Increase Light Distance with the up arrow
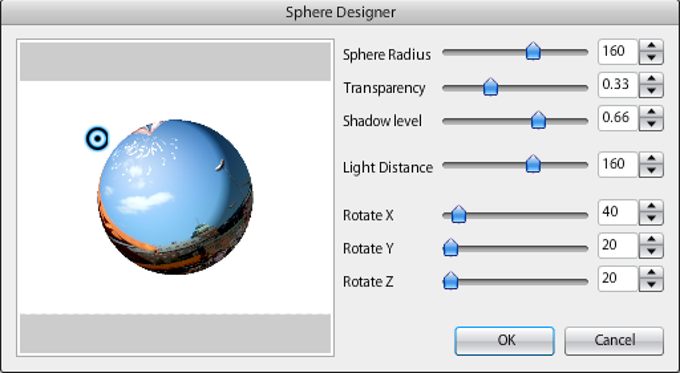Viewport: 680px width, 373px height. coord(651,158)
